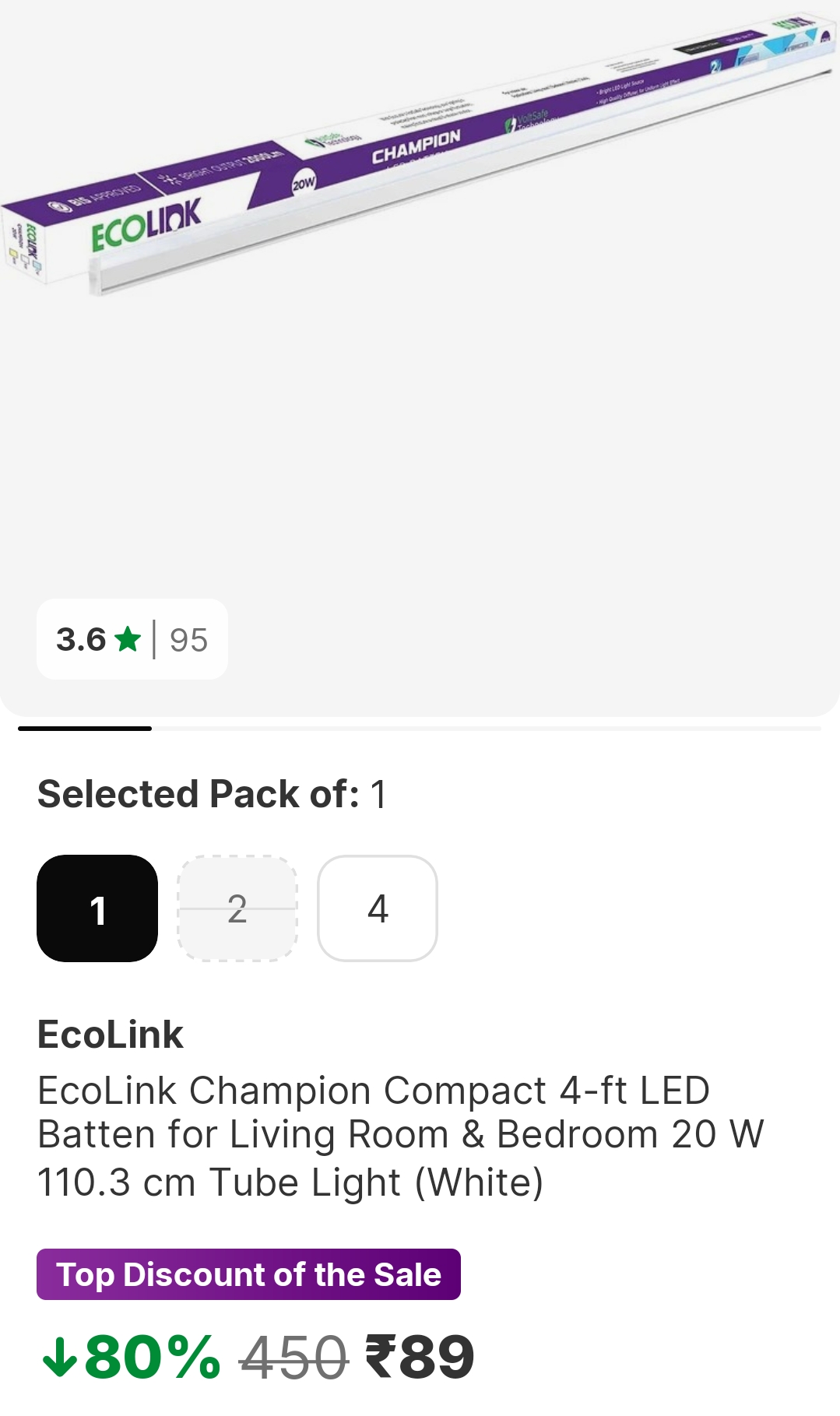Choose pack size 4
The width and height of the screenshot is (840, 1416).
pyautogui.click(x=378, y=908)
